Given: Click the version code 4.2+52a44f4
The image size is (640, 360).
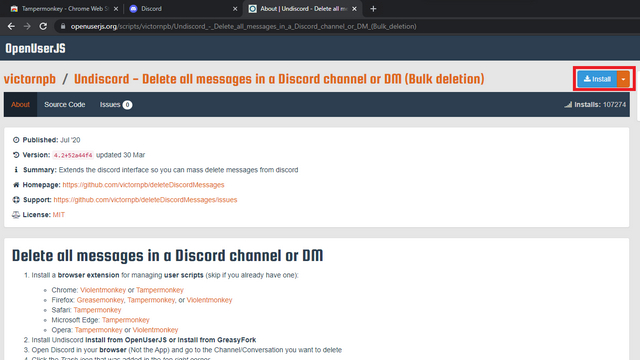Looking at the screenshot, I should click(x=73, y=155).
